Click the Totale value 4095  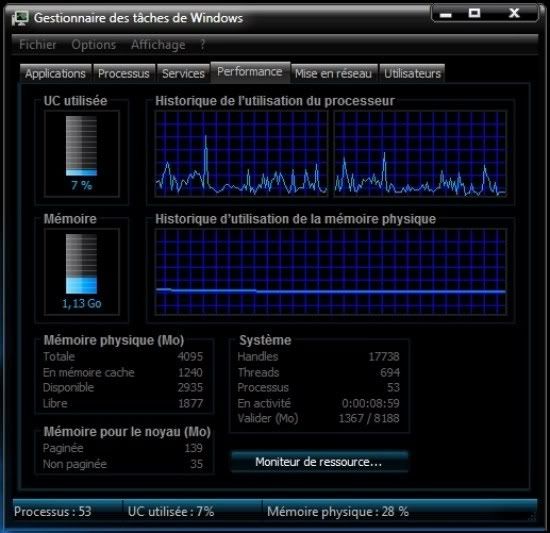click(x=190, y=357)
